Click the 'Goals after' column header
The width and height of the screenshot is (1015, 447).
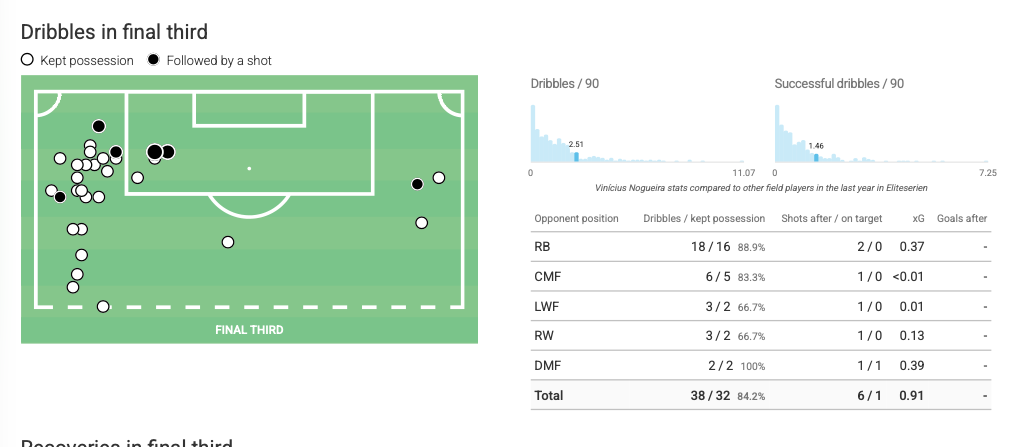[961, 218]
